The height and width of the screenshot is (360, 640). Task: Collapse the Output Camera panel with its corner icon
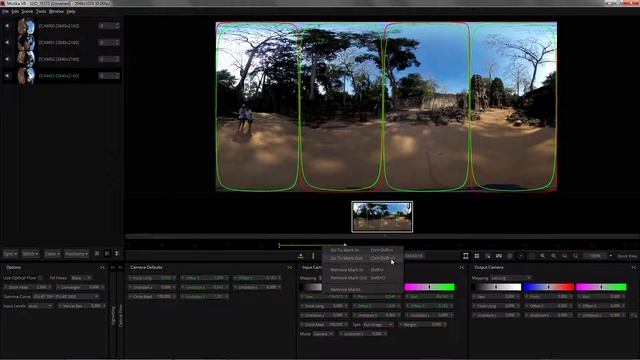coord(634,267)
